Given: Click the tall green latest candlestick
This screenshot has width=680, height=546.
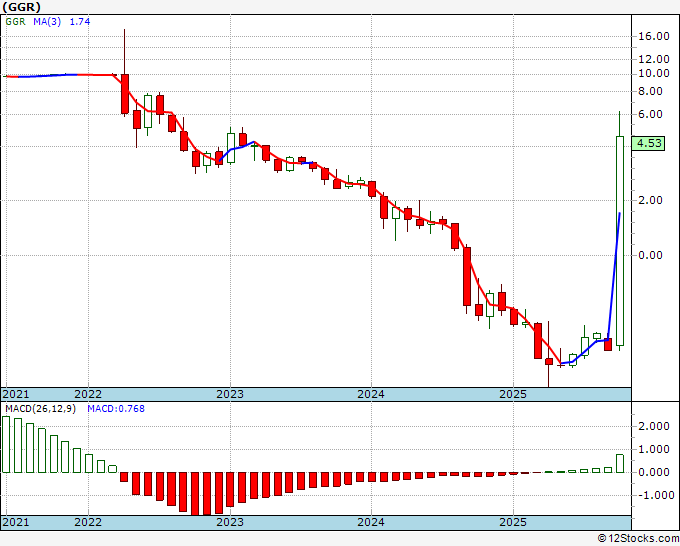Looking at the screenshot, I should (620, 241).
